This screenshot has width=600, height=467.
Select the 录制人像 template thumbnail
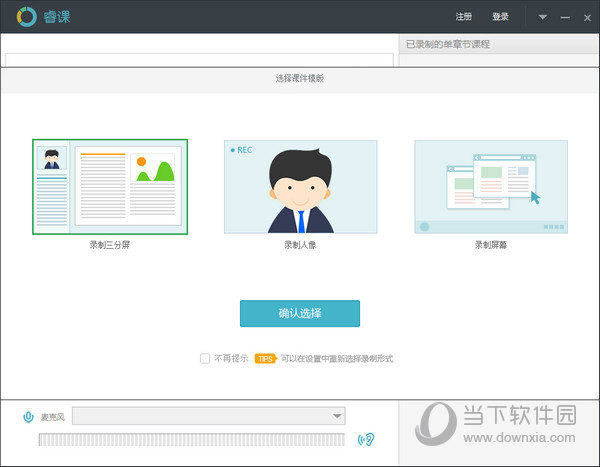tap(300, 187)
